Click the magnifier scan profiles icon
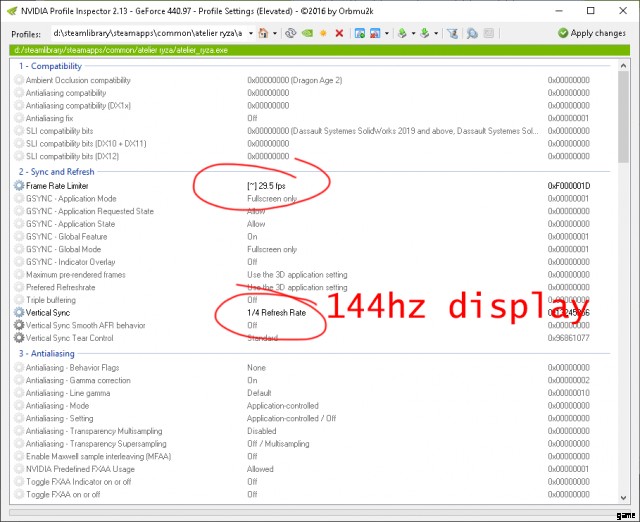This screenshot has width=640, height=522. tap(471, 33)
